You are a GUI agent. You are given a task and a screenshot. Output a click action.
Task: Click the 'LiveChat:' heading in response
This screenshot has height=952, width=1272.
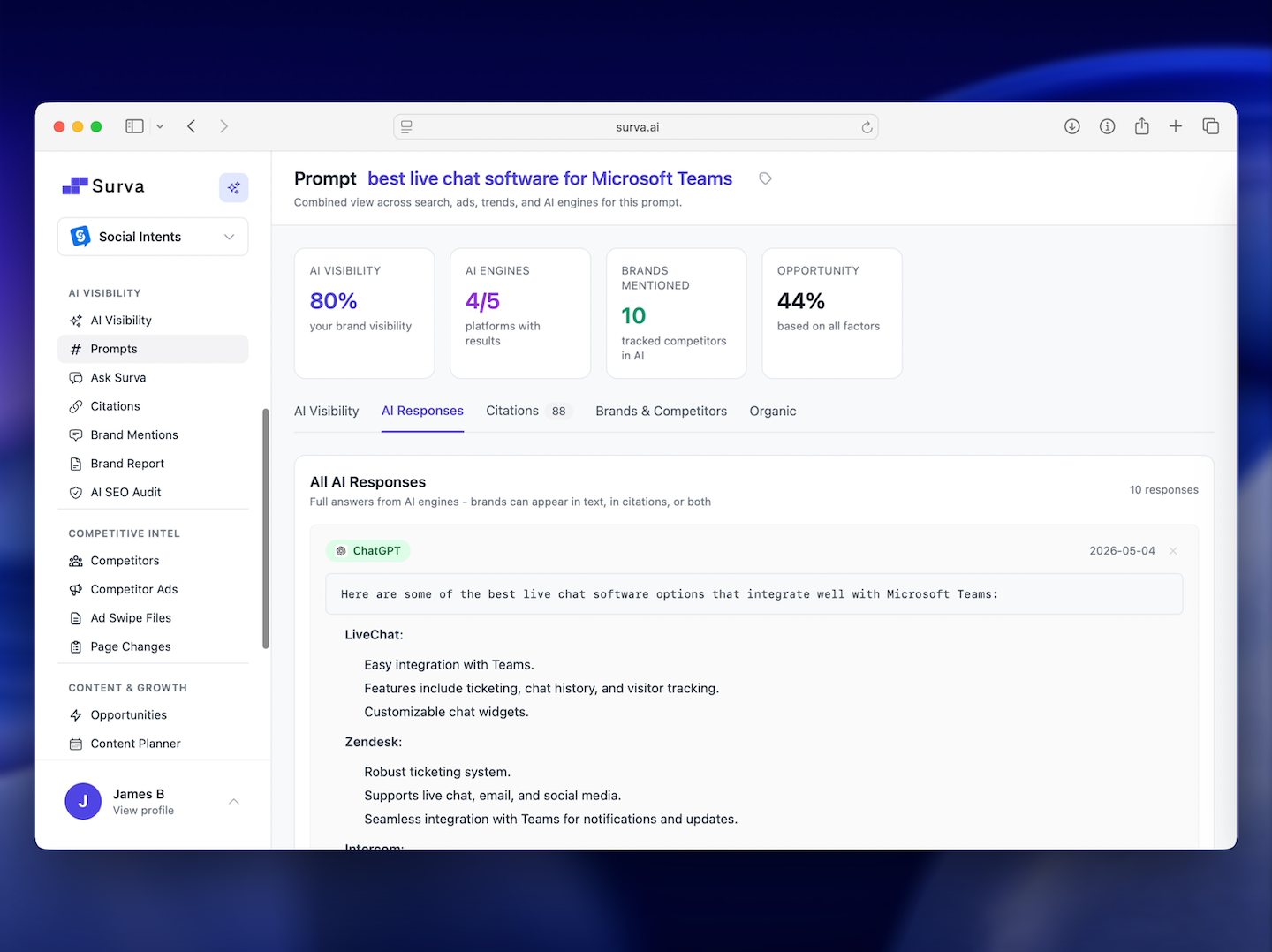pos(374,635)
